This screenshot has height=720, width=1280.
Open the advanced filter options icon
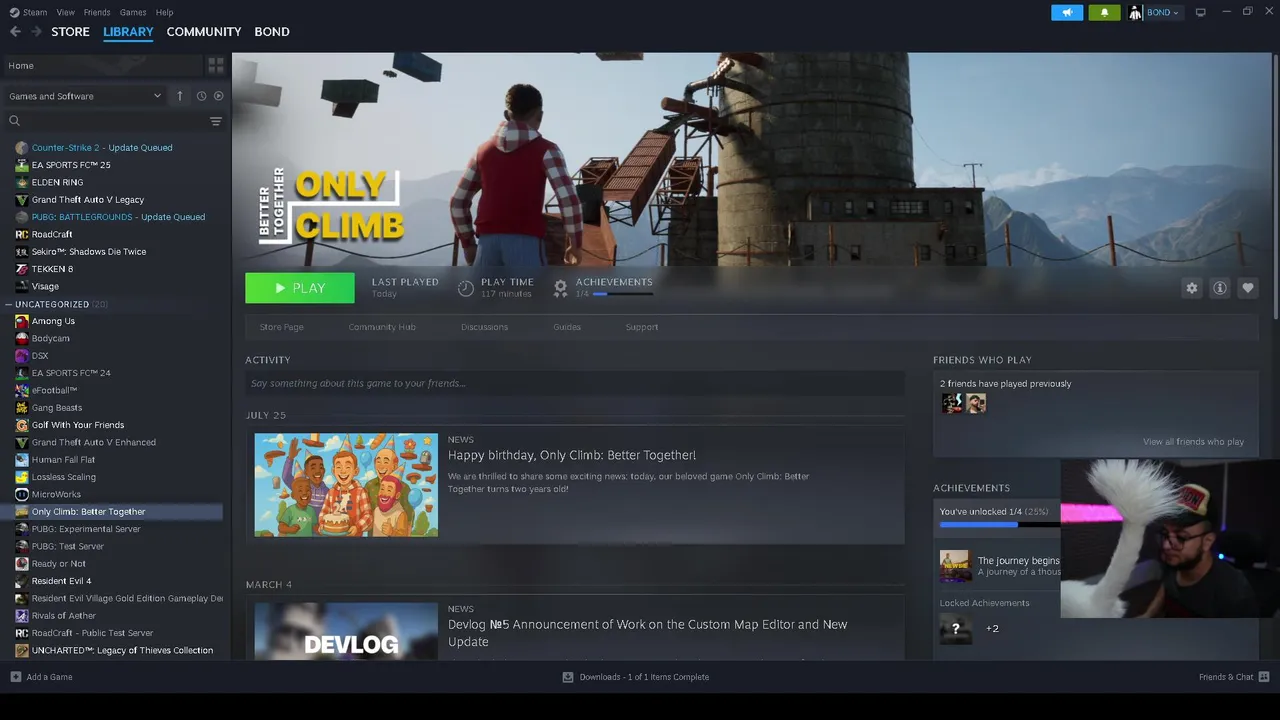(215, 121)
